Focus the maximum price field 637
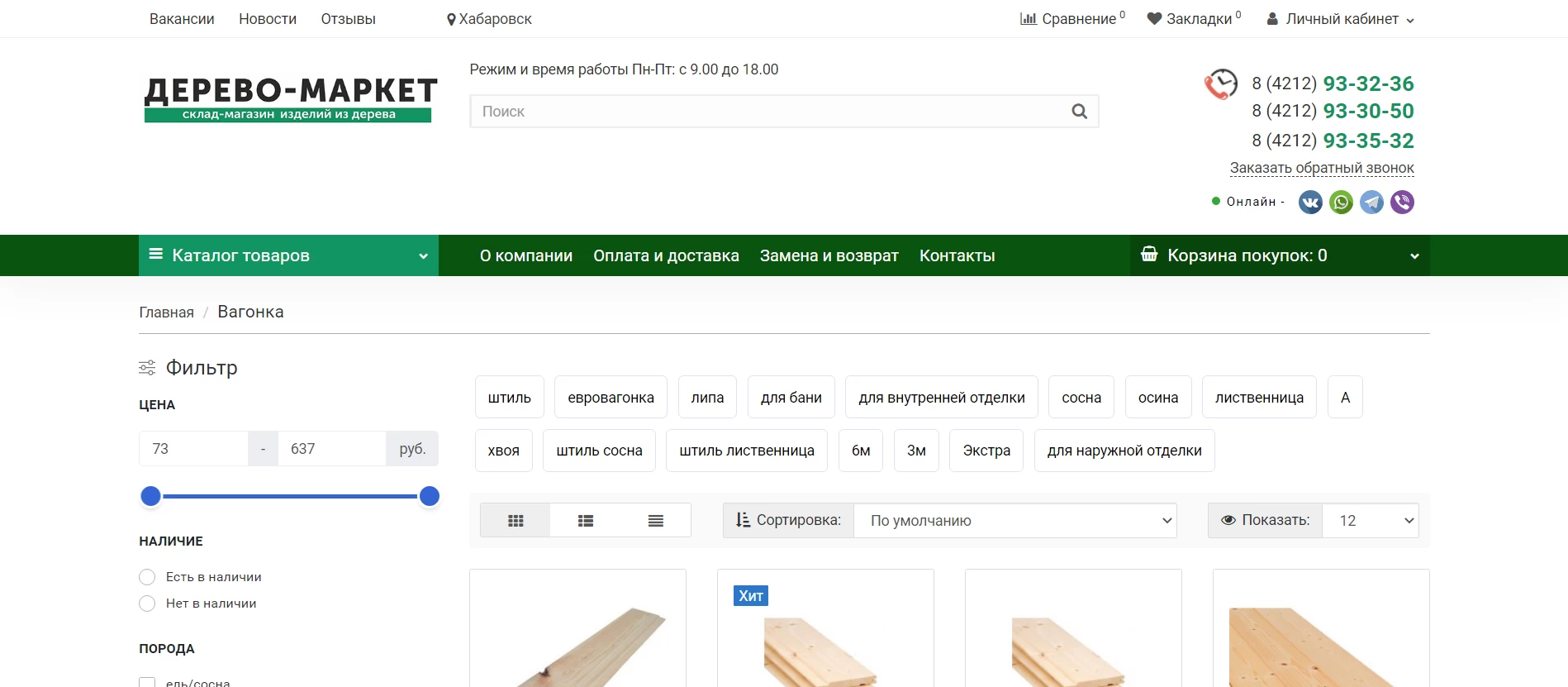This screenshot has height=687, width=1568. point(331,449)
